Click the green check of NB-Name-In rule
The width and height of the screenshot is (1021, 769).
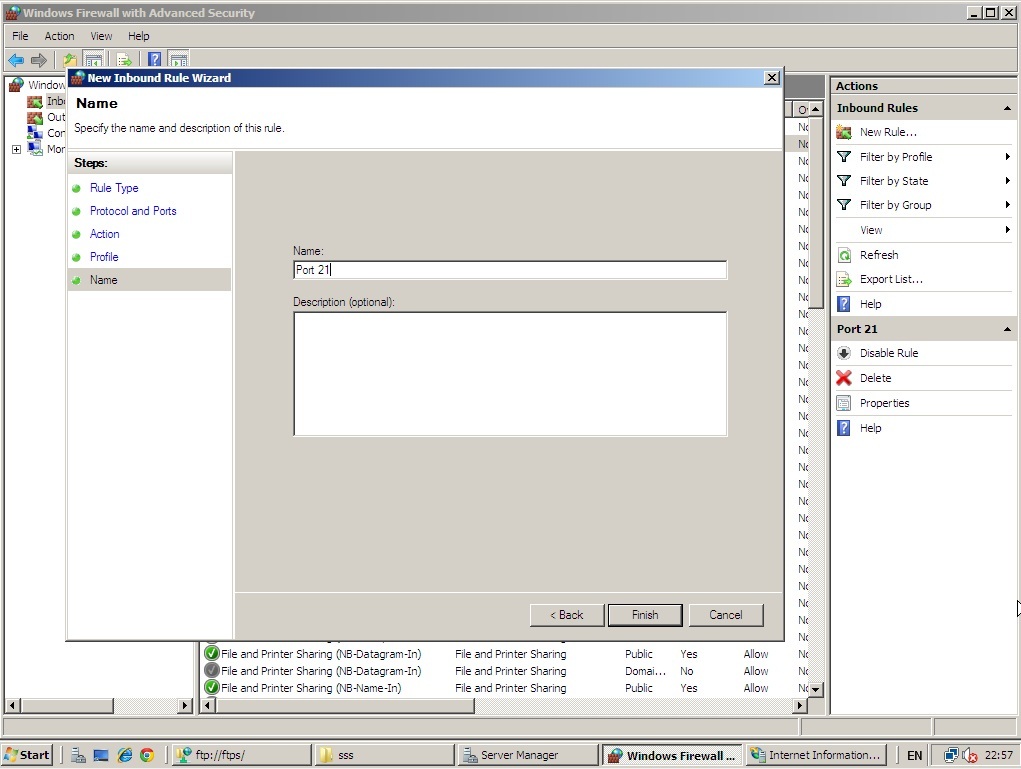point(212,687)
